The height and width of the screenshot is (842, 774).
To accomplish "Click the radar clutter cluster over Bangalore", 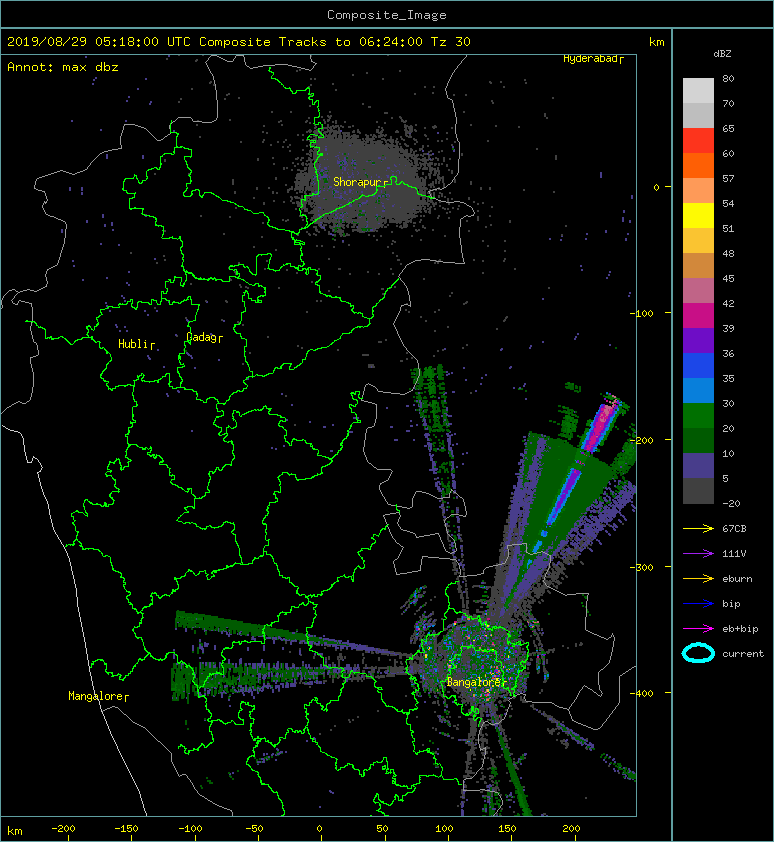I will pyautogui.click(x=473, y=660).
